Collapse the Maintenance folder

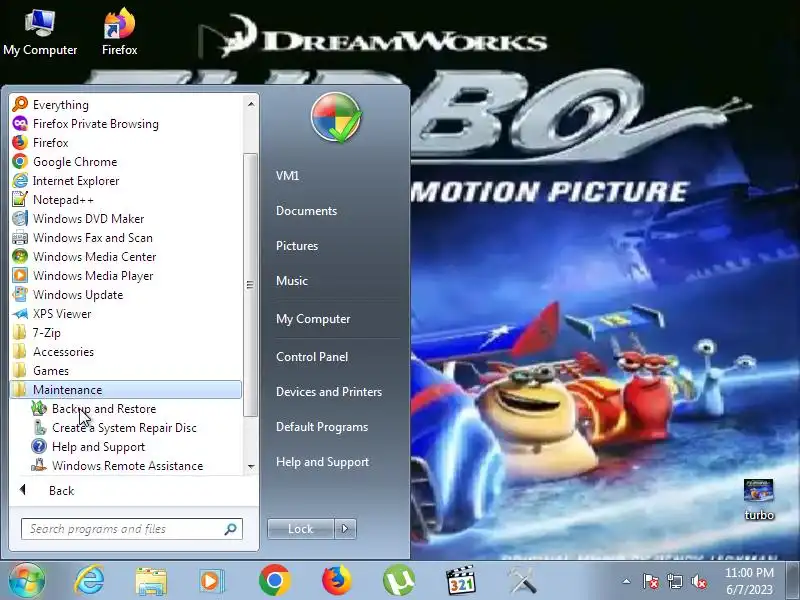[x=126, y=389]
